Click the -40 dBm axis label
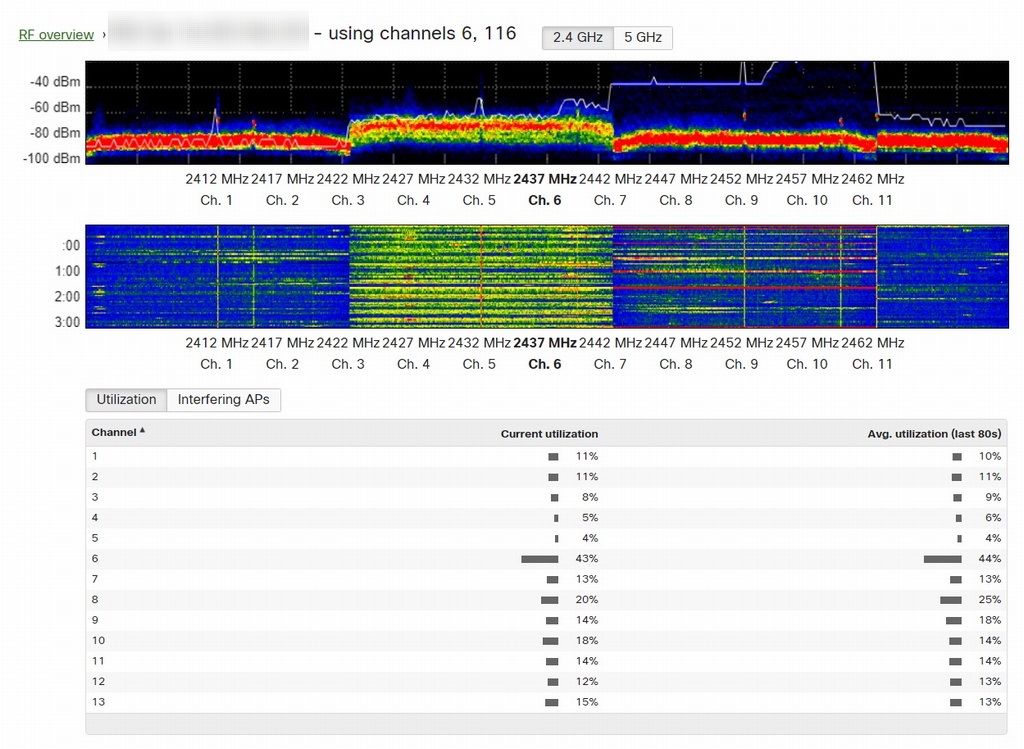Image resolution: width=1024 pixels, height=749 pixels. (x=55, y=82)
